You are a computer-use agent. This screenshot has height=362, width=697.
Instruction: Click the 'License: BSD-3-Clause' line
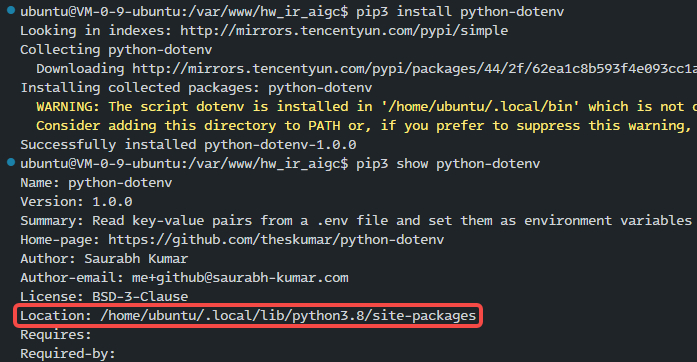(104, 297)
